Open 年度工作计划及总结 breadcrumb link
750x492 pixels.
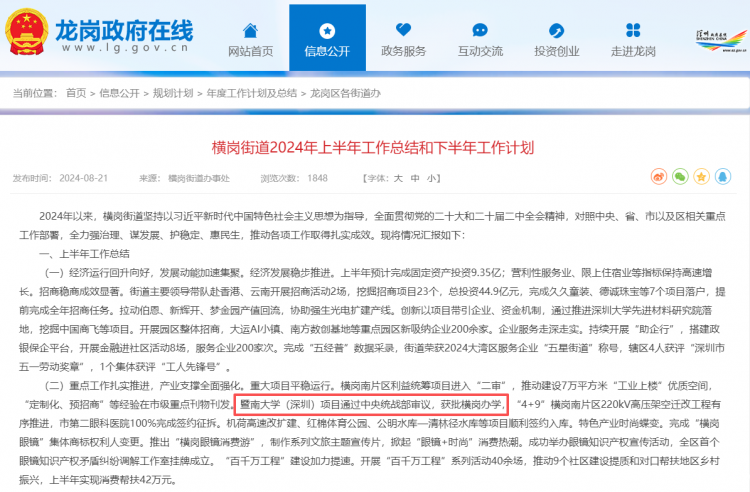pyautogui.click(x=252, y=93)
